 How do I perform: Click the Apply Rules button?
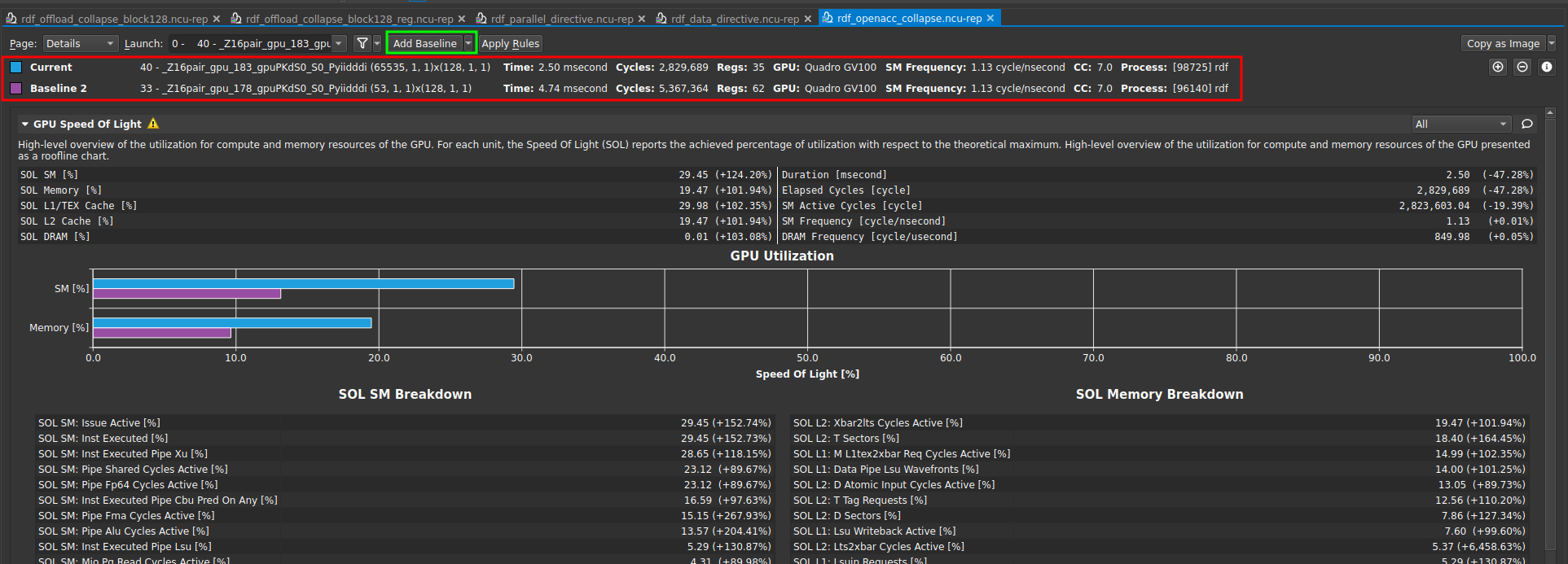point(510,44)
